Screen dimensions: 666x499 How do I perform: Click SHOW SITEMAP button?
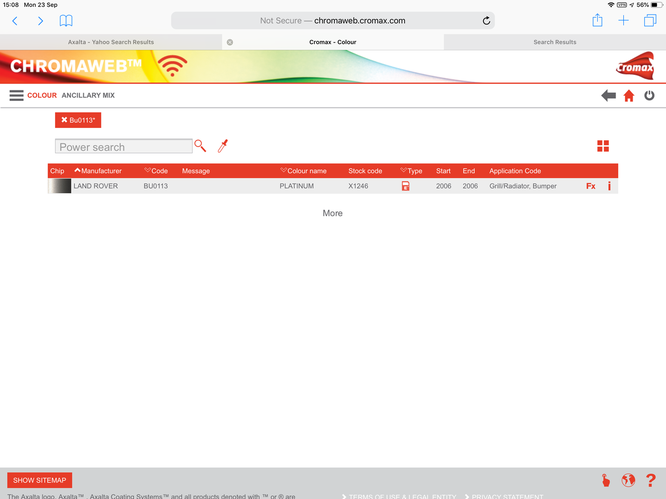(x=40, y=480)
